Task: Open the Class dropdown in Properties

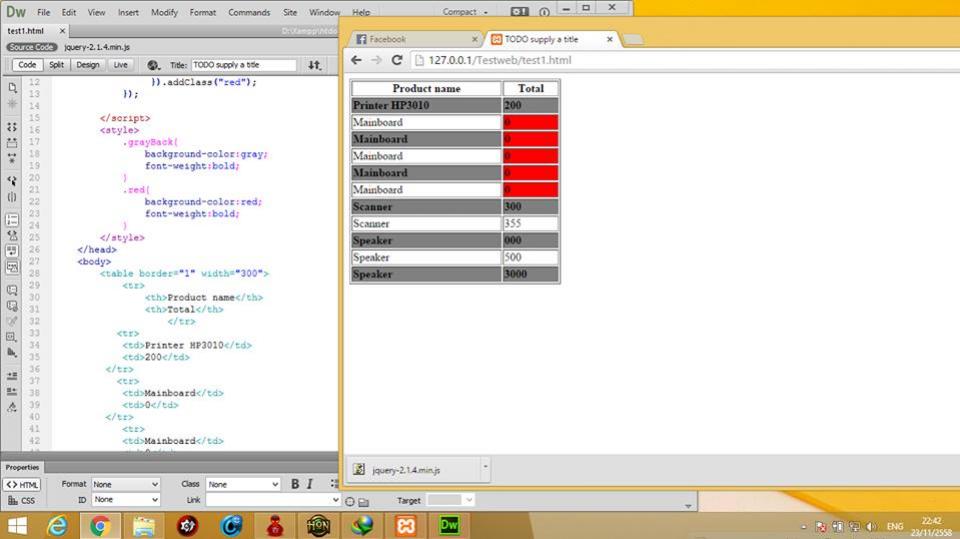Action: pos(243,484)
